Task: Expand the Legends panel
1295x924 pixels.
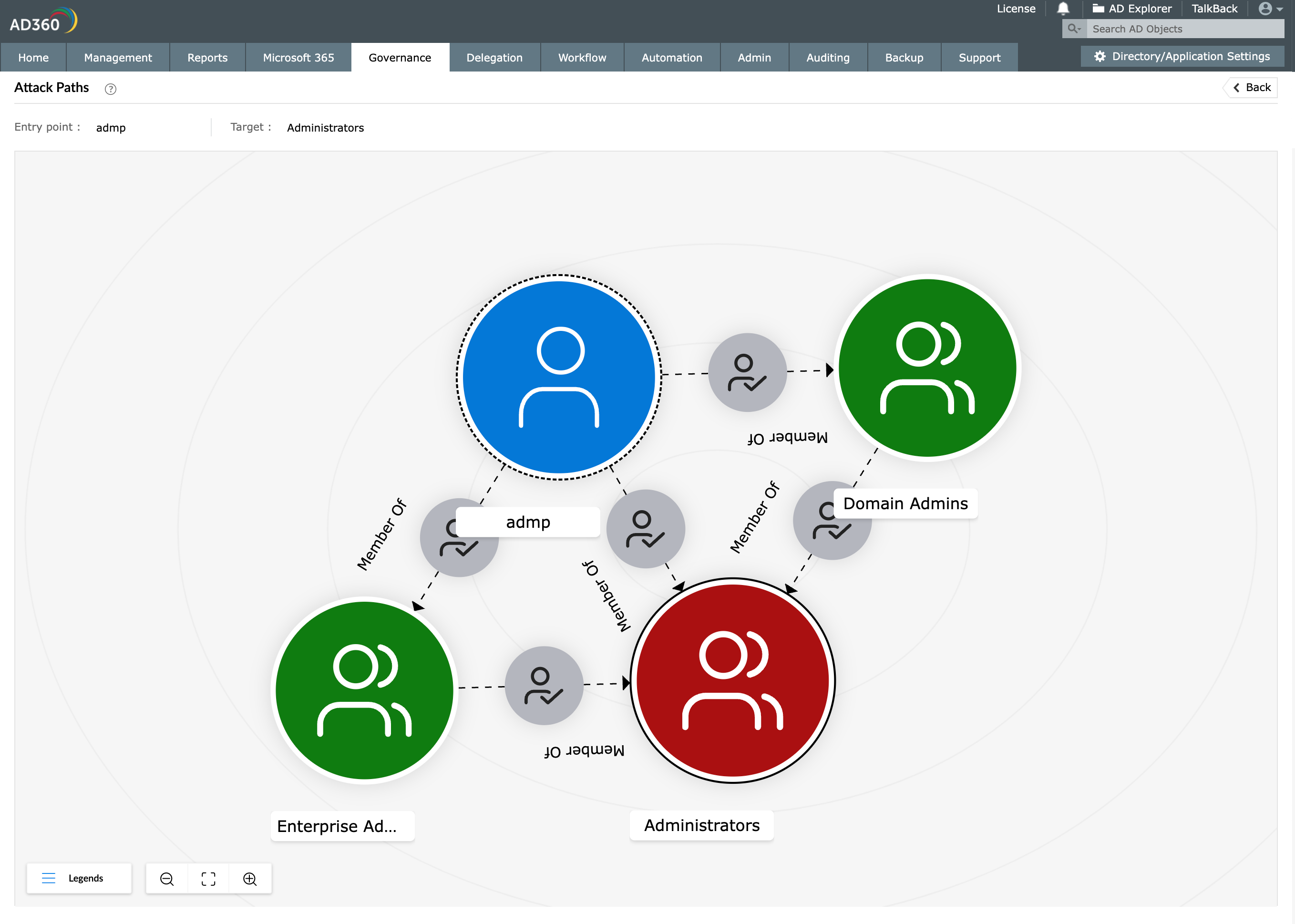Action: (x=79, y=878)
